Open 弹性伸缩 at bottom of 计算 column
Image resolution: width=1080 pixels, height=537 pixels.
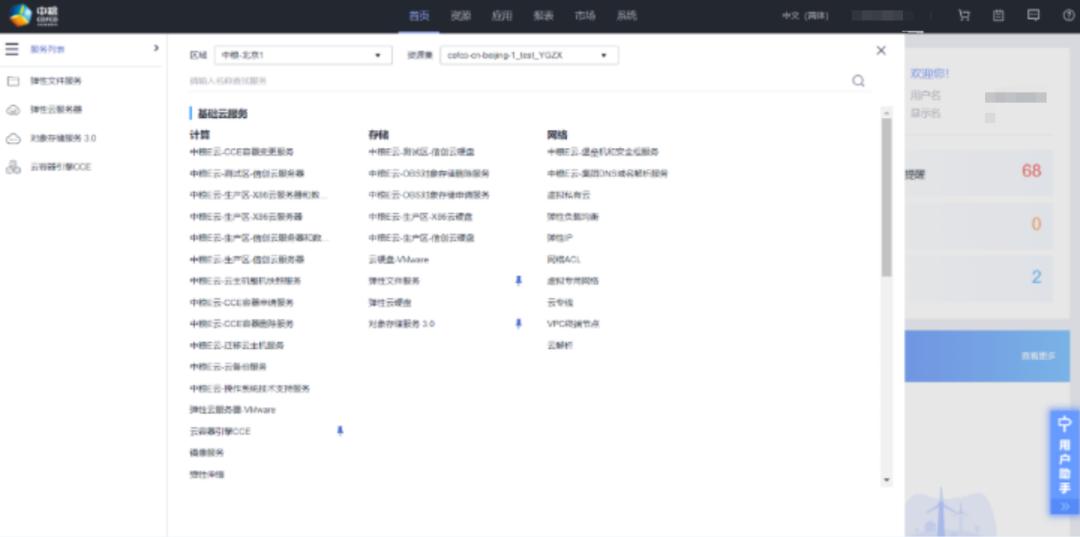pos(207,474)
